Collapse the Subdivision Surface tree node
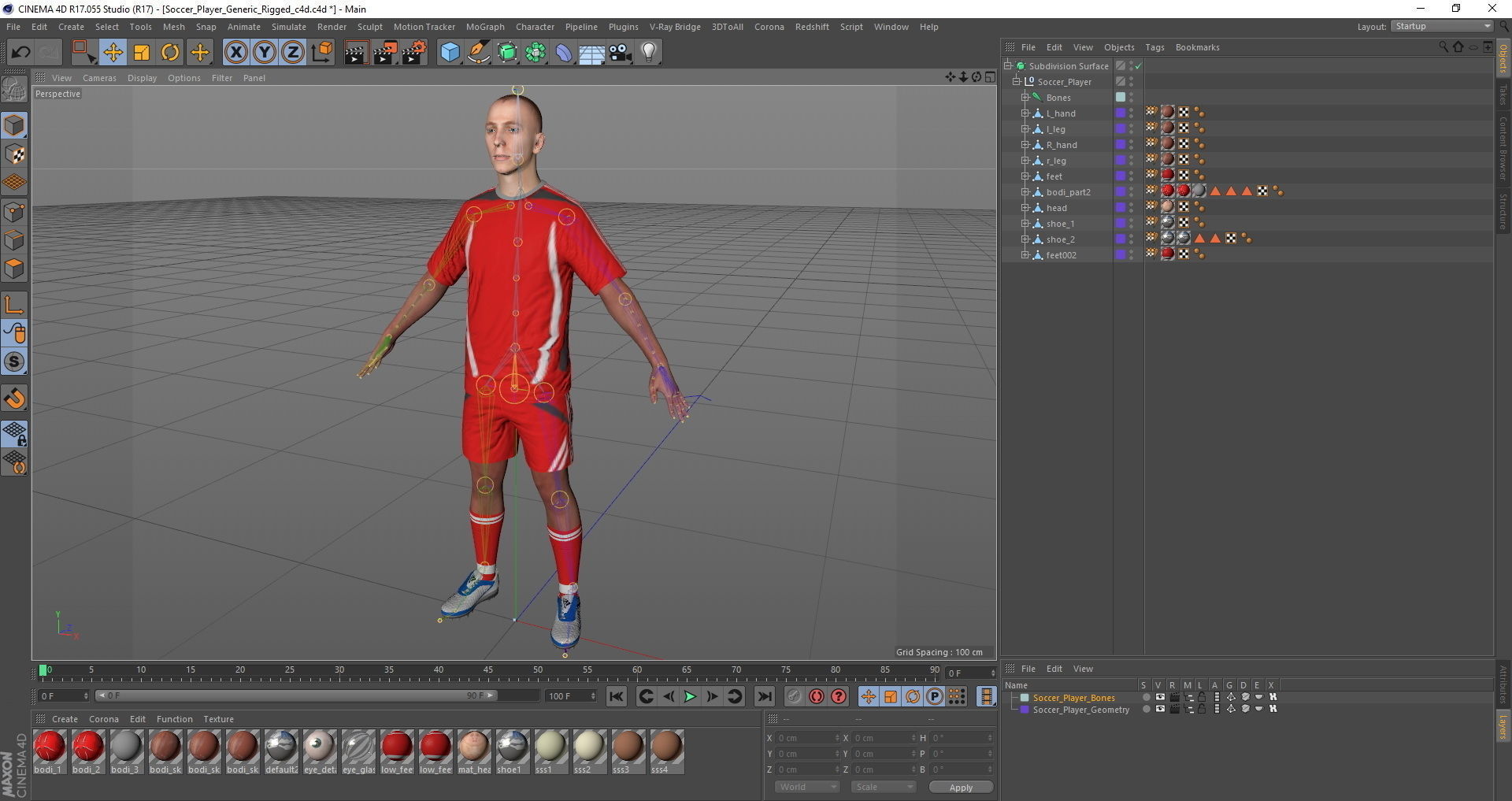Screen dimensions: 1512x801 coord(1007,65)
